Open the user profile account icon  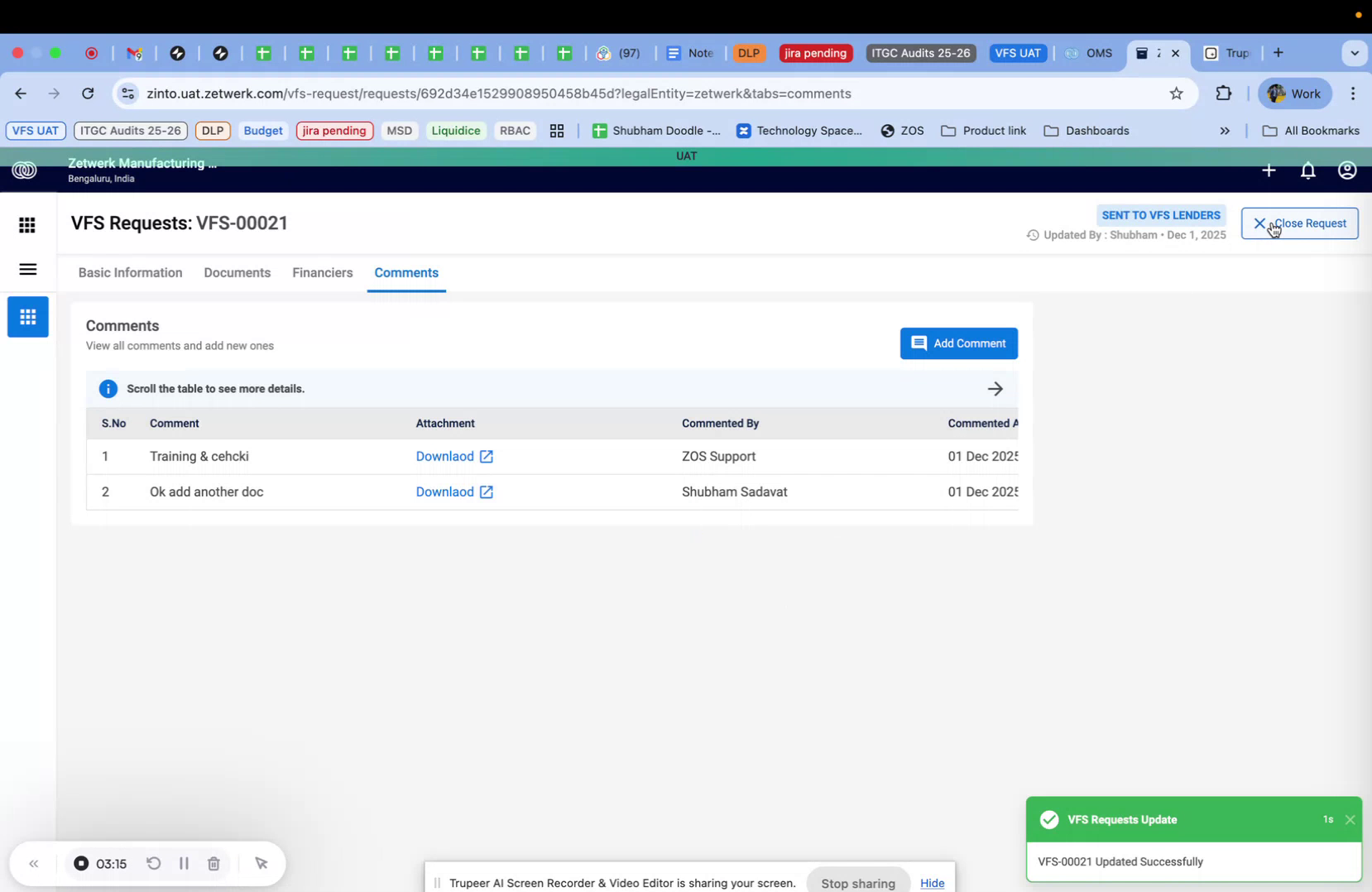tap(1346, 170)
